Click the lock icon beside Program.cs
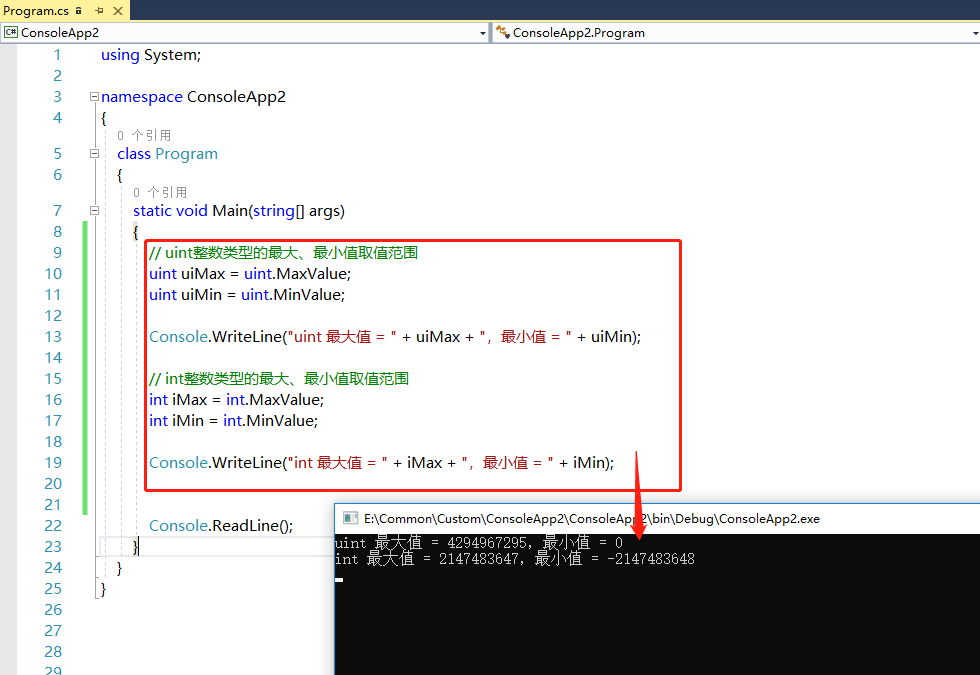This screenshot has width=980, height=675. [78, 10]
